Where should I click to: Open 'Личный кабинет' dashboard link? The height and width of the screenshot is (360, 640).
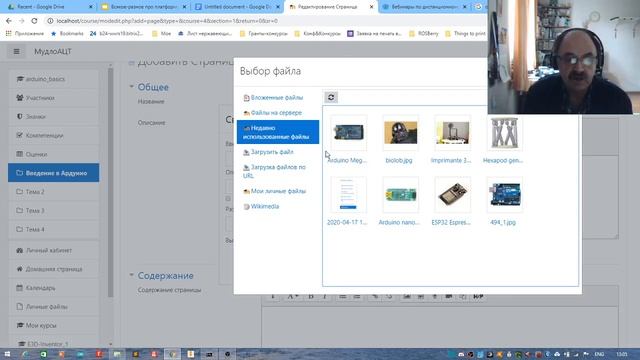click(53, 250)
